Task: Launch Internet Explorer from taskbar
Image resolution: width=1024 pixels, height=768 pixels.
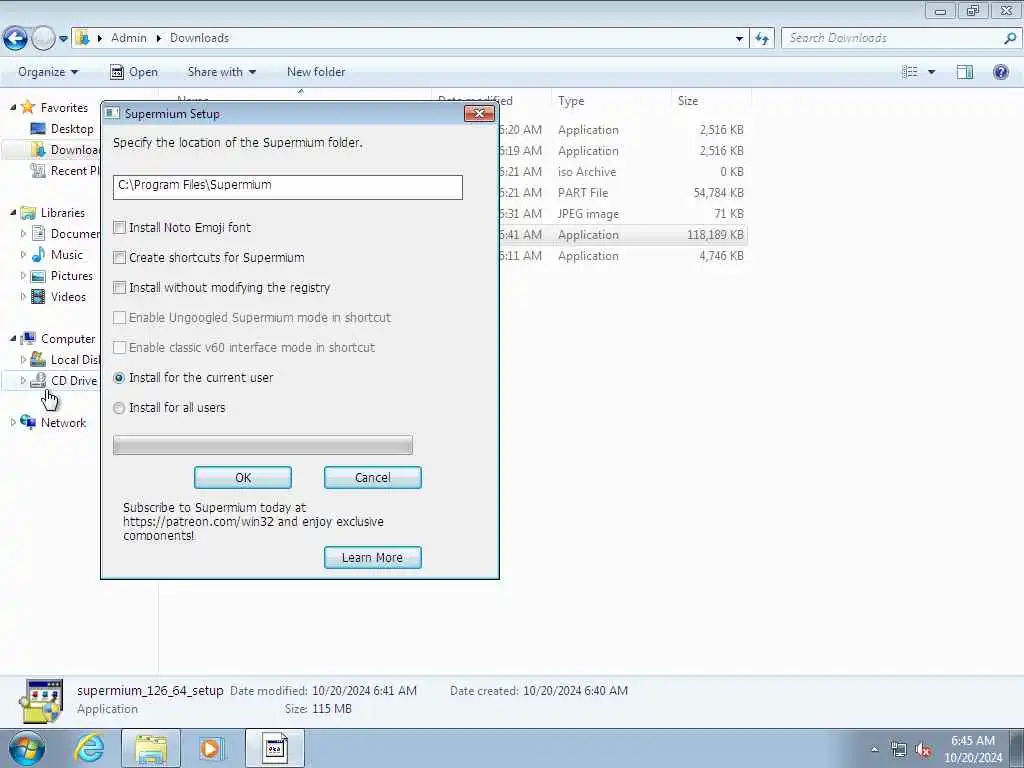Action: pos(89,748)
